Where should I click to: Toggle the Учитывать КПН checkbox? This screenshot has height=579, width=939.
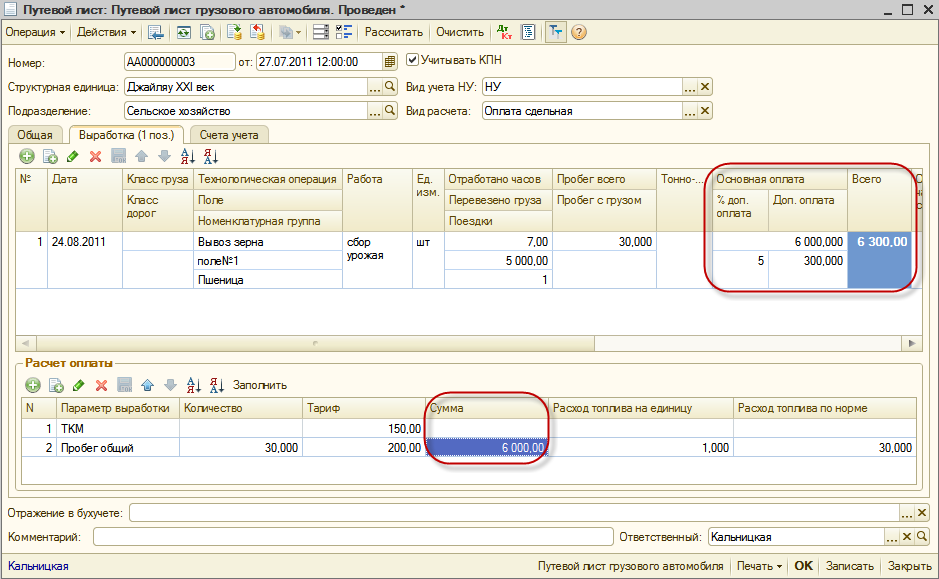pos(412,61)
